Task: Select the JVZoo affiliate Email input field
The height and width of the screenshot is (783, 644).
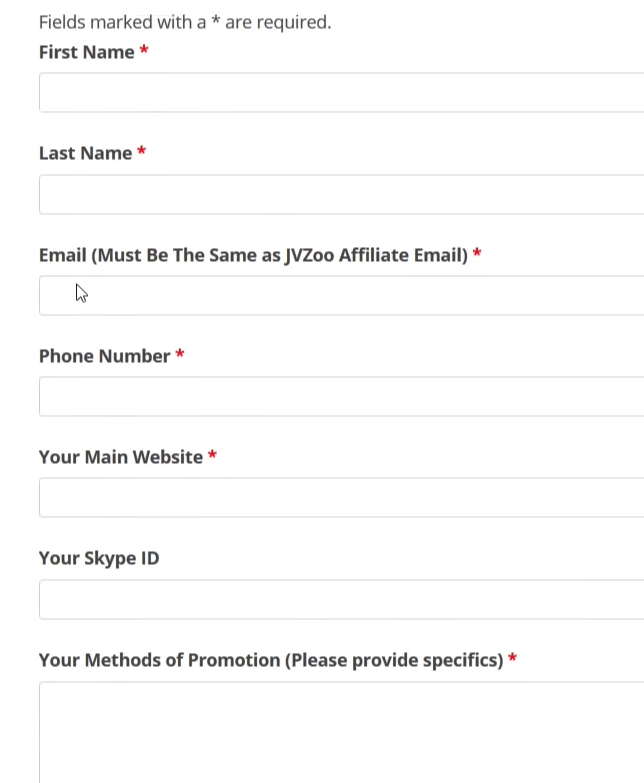Action: point(340,295)
